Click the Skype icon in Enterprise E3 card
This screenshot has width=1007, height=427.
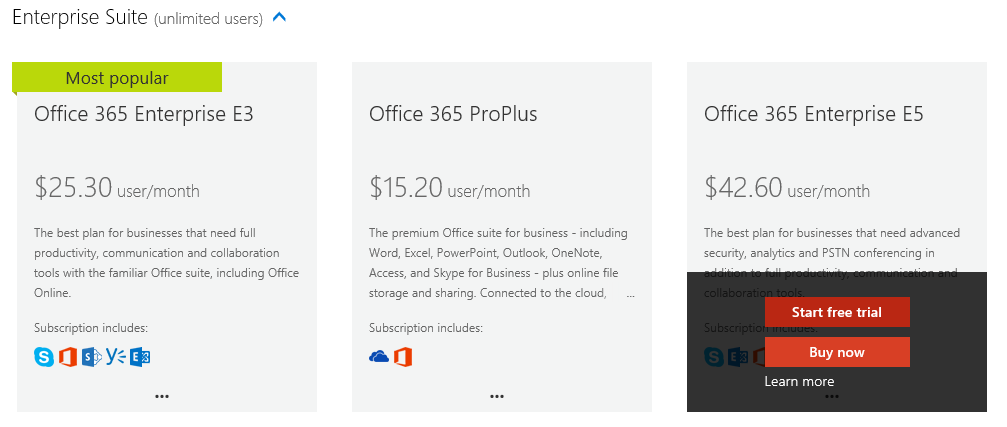pyautogui.click(x=44, y=356)
